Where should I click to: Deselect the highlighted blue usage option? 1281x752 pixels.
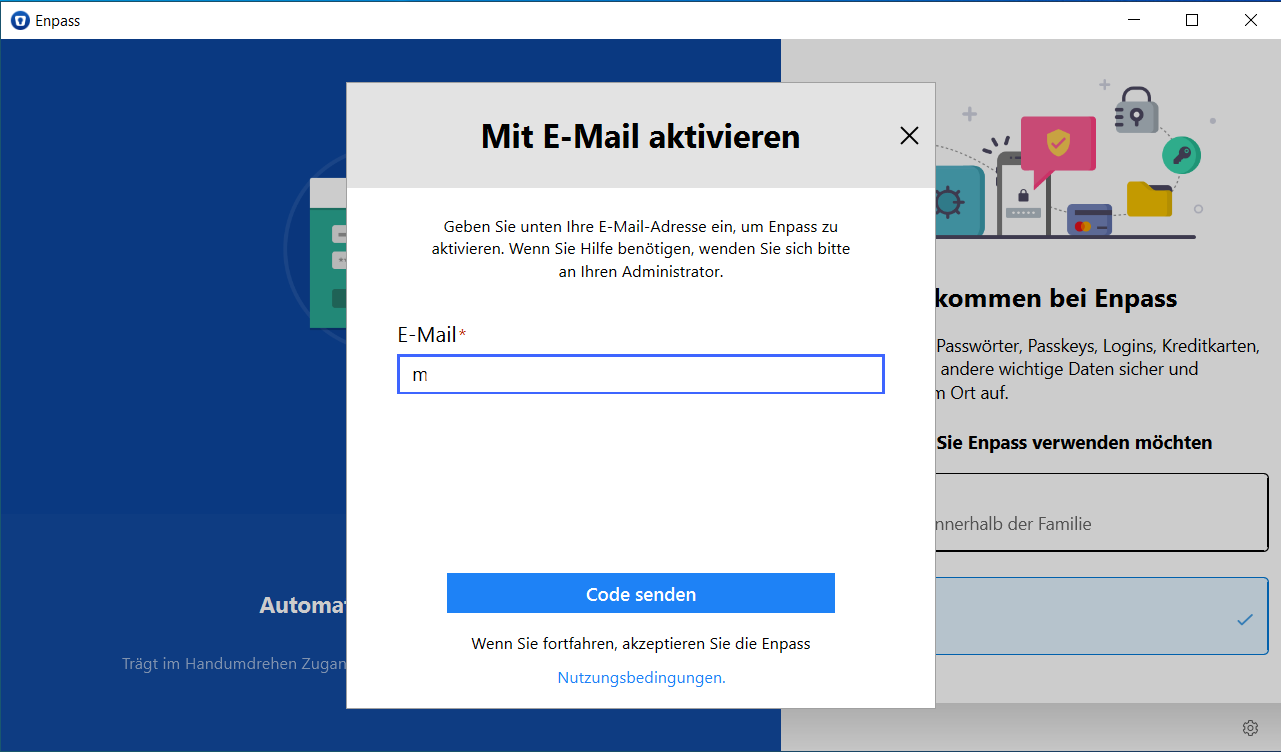tap(1100, 616)
